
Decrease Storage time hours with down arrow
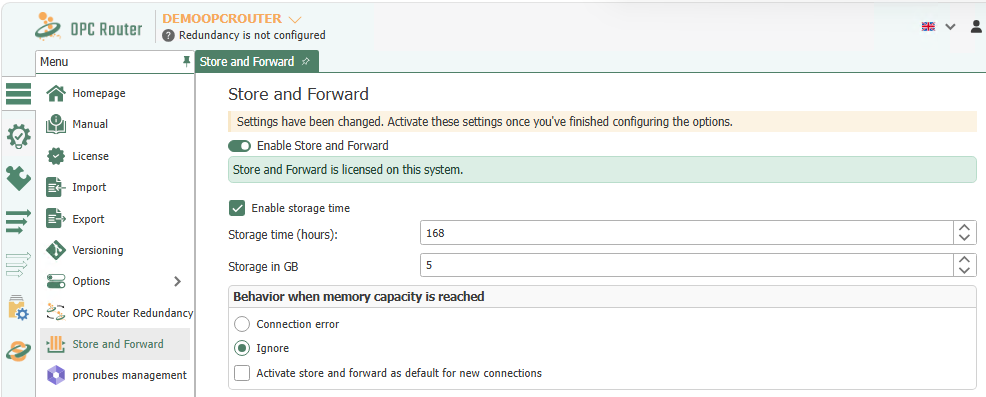[x=964, y=238]
